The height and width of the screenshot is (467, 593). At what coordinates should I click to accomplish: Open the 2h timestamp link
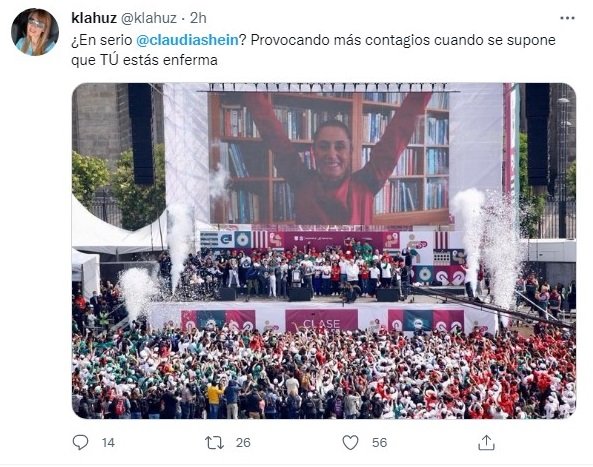click(198, 18)
